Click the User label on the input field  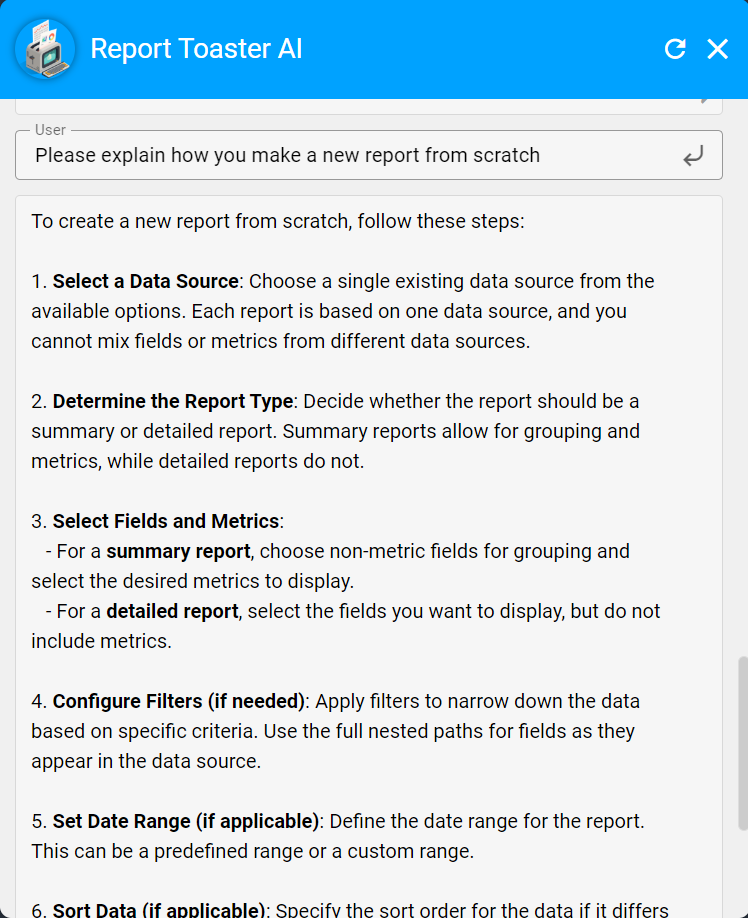[50, 130]
